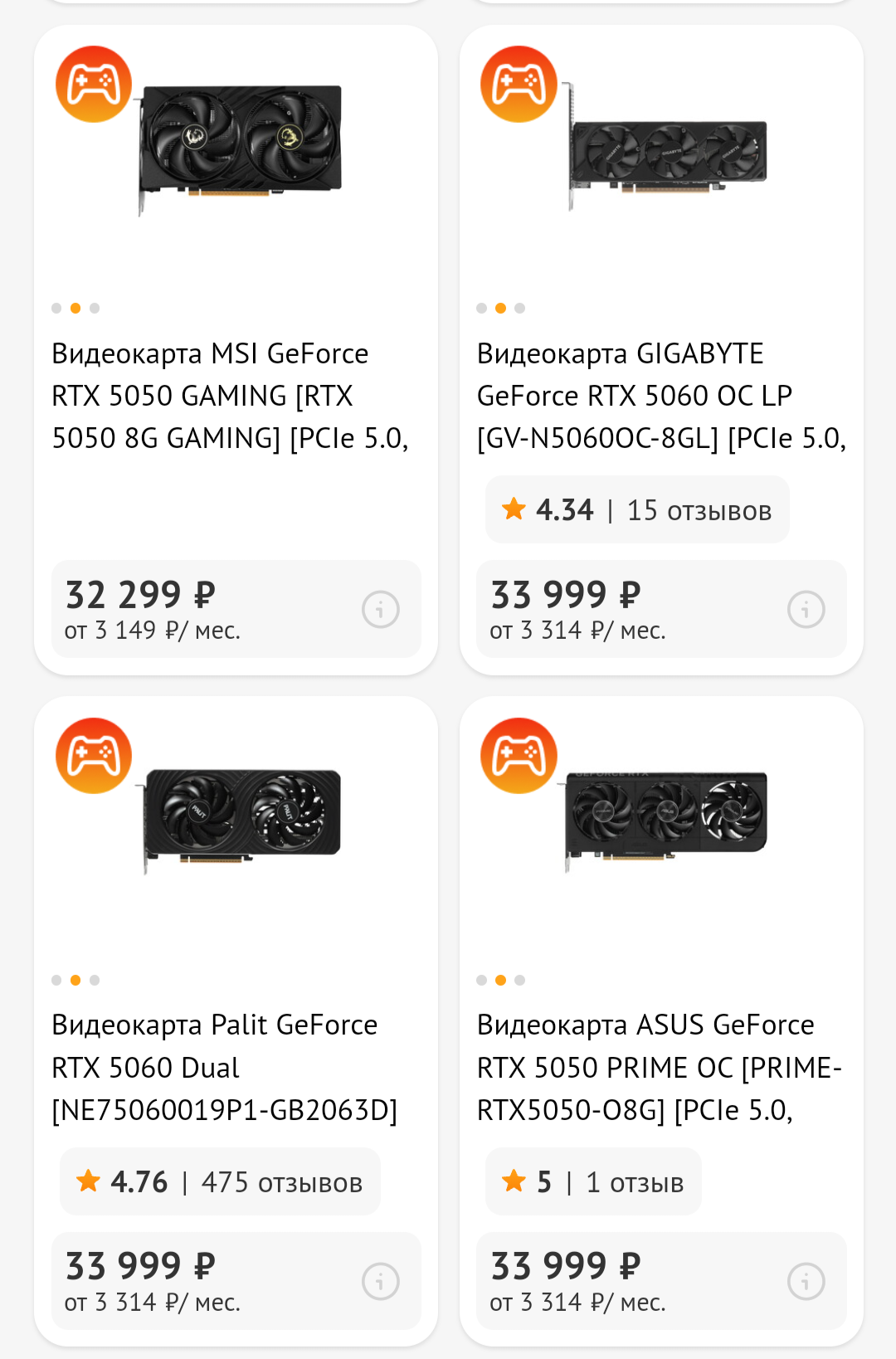Select GIGABYTE low-profile card image
The image size is (896, 1359).
[x=667, y=149]
